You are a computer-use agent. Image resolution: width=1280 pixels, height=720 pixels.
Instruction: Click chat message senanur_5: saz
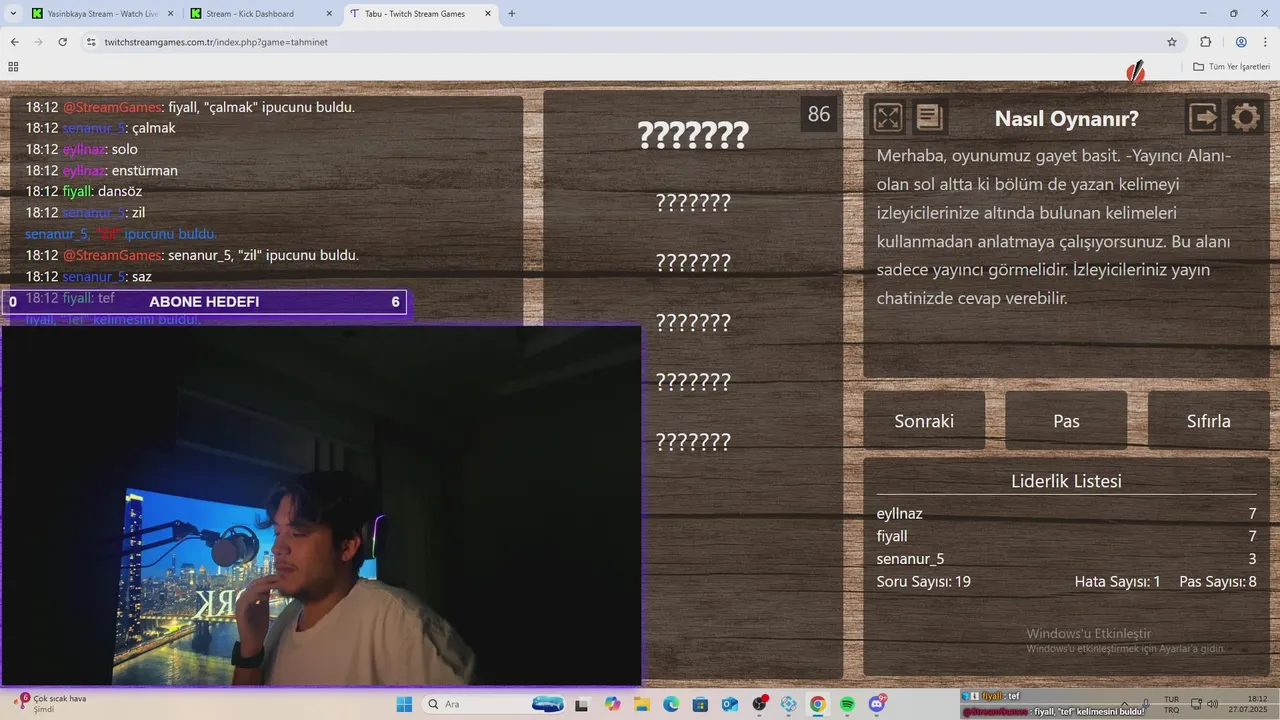[89, 276]
